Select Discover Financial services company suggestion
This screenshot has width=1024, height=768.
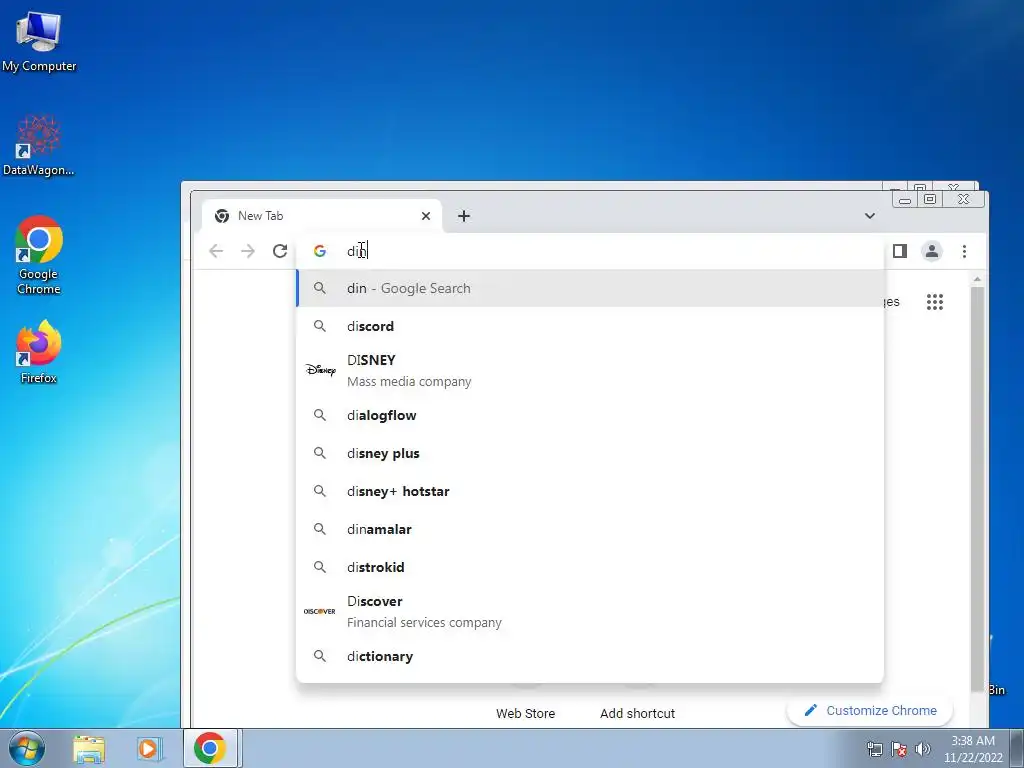click(590, 612)
